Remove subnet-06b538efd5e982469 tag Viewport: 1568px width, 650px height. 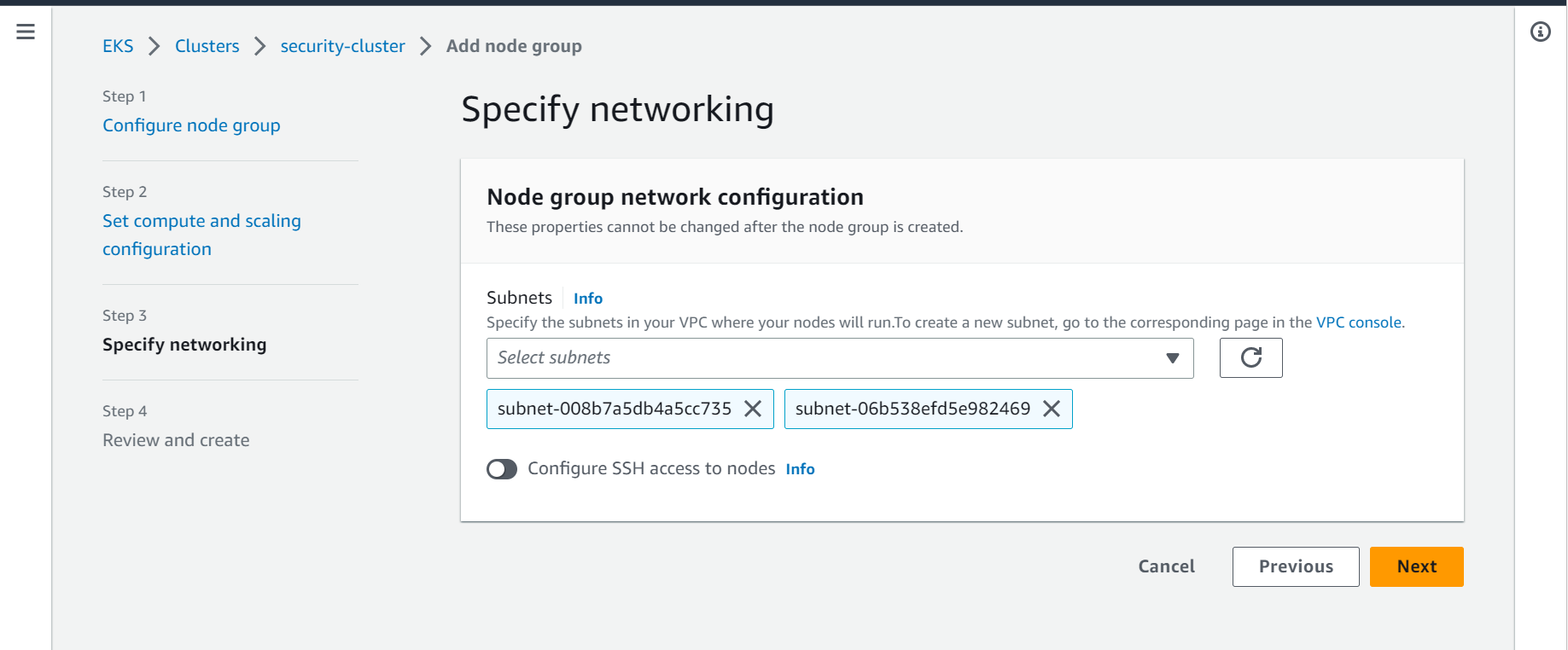(x=1052, y=409)
